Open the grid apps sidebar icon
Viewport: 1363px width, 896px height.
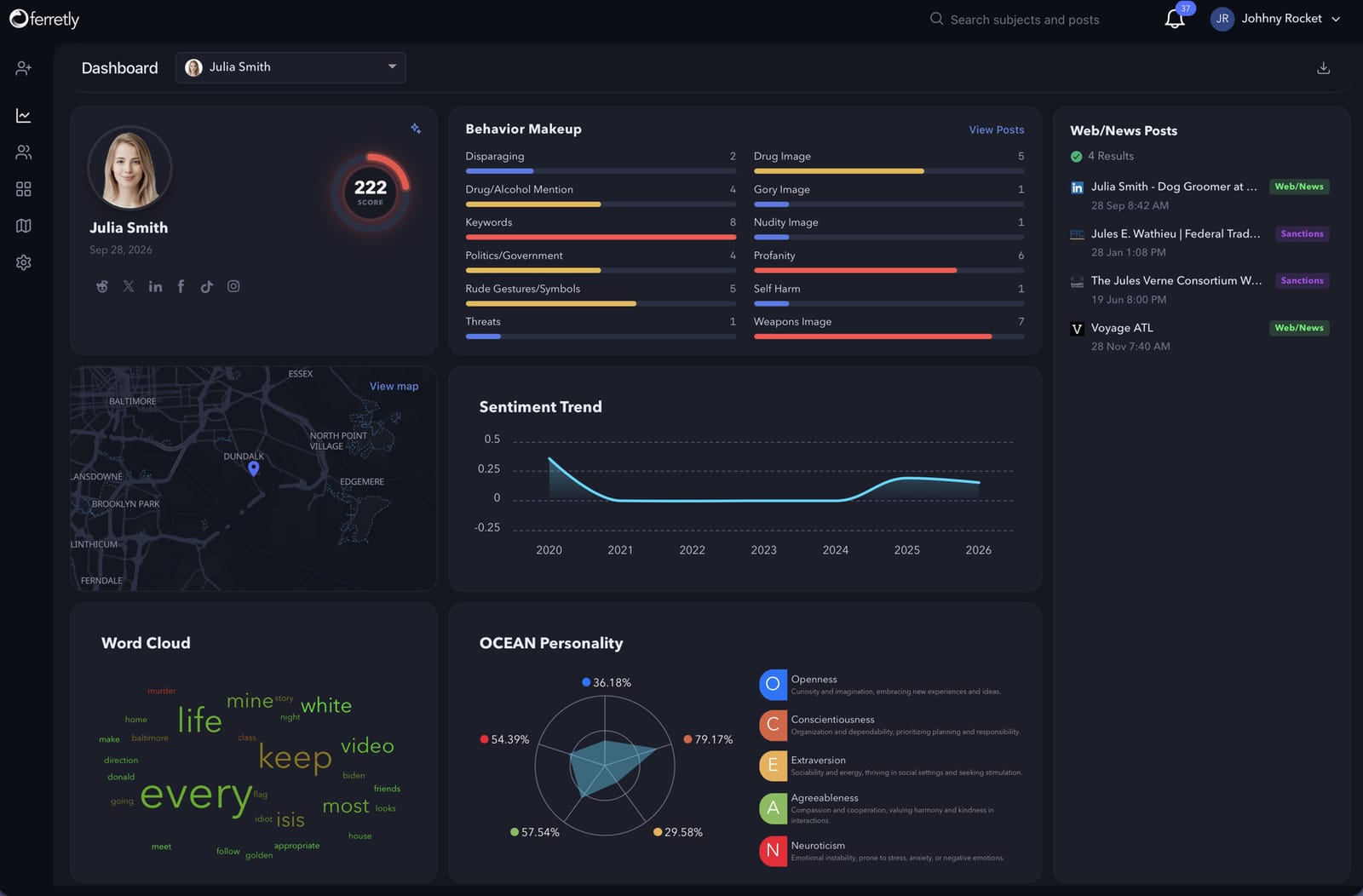24,189
